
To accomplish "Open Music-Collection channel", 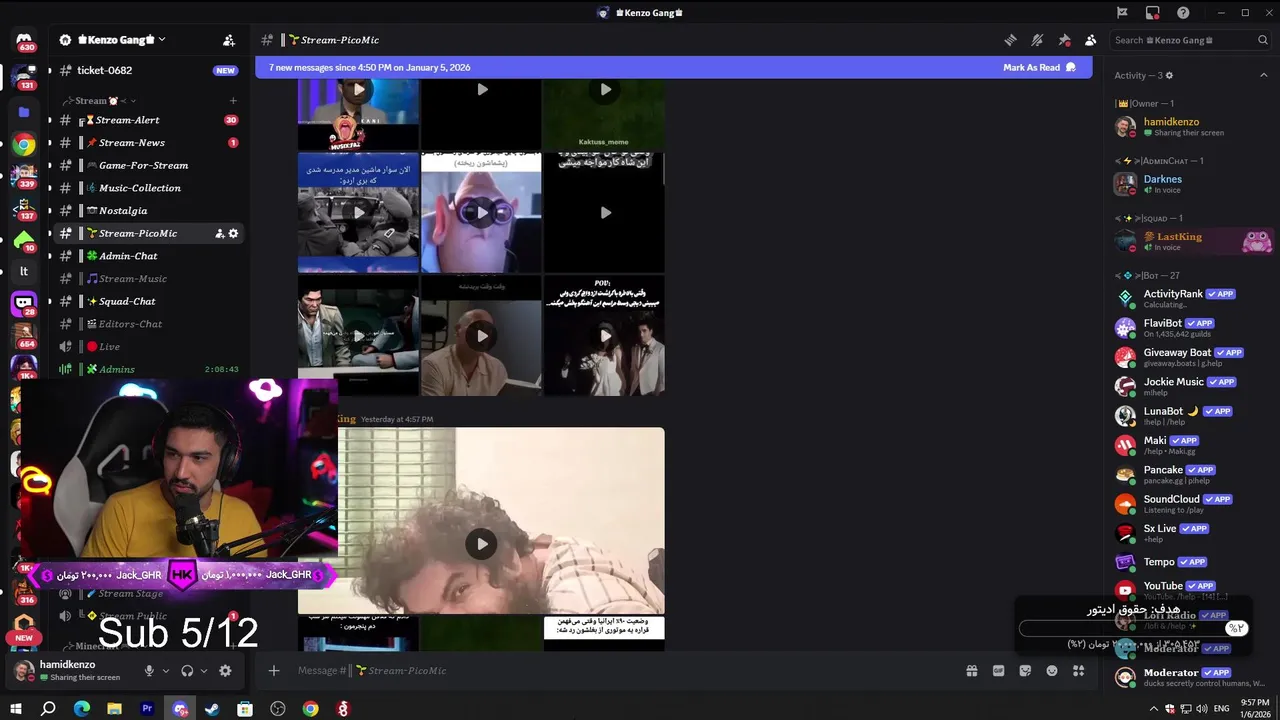I will click(148, 188).
